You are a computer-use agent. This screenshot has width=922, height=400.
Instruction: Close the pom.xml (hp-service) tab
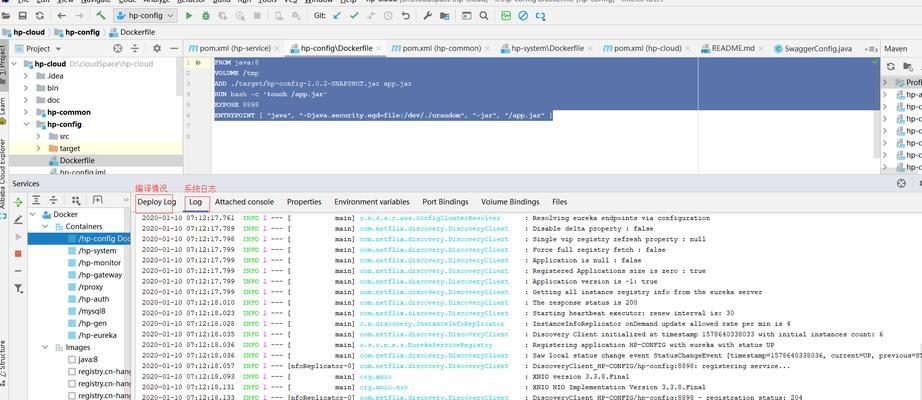(278, 48)
